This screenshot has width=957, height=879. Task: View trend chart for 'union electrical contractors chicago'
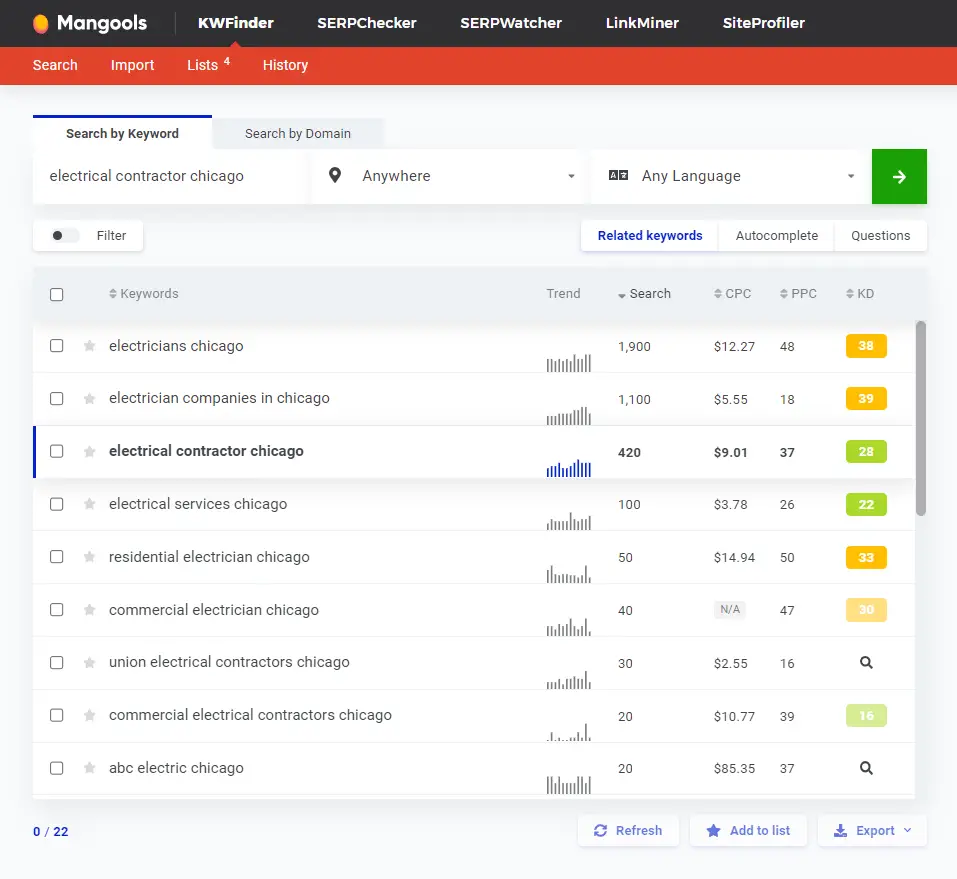coord(569,679)
